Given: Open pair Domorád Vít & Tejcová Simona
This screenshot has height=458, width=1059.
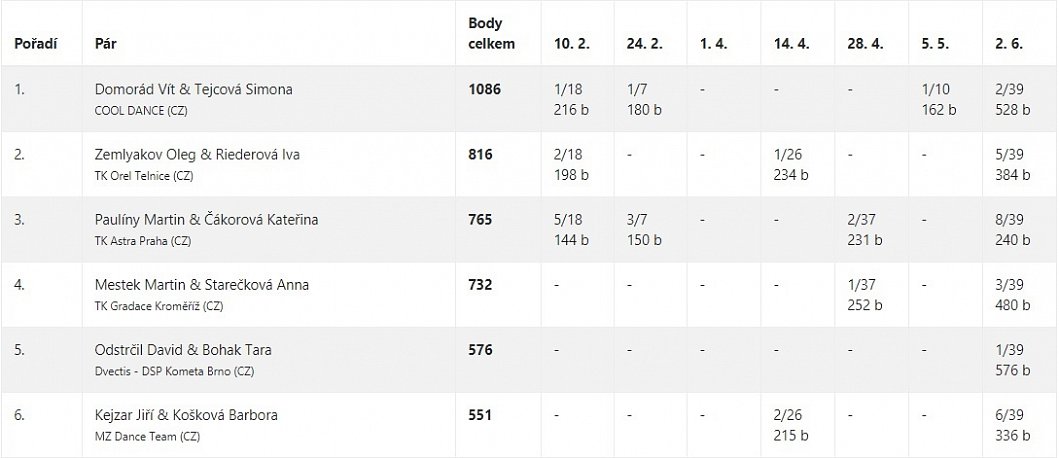Looking at the screenshot, I should coord(194,89).
